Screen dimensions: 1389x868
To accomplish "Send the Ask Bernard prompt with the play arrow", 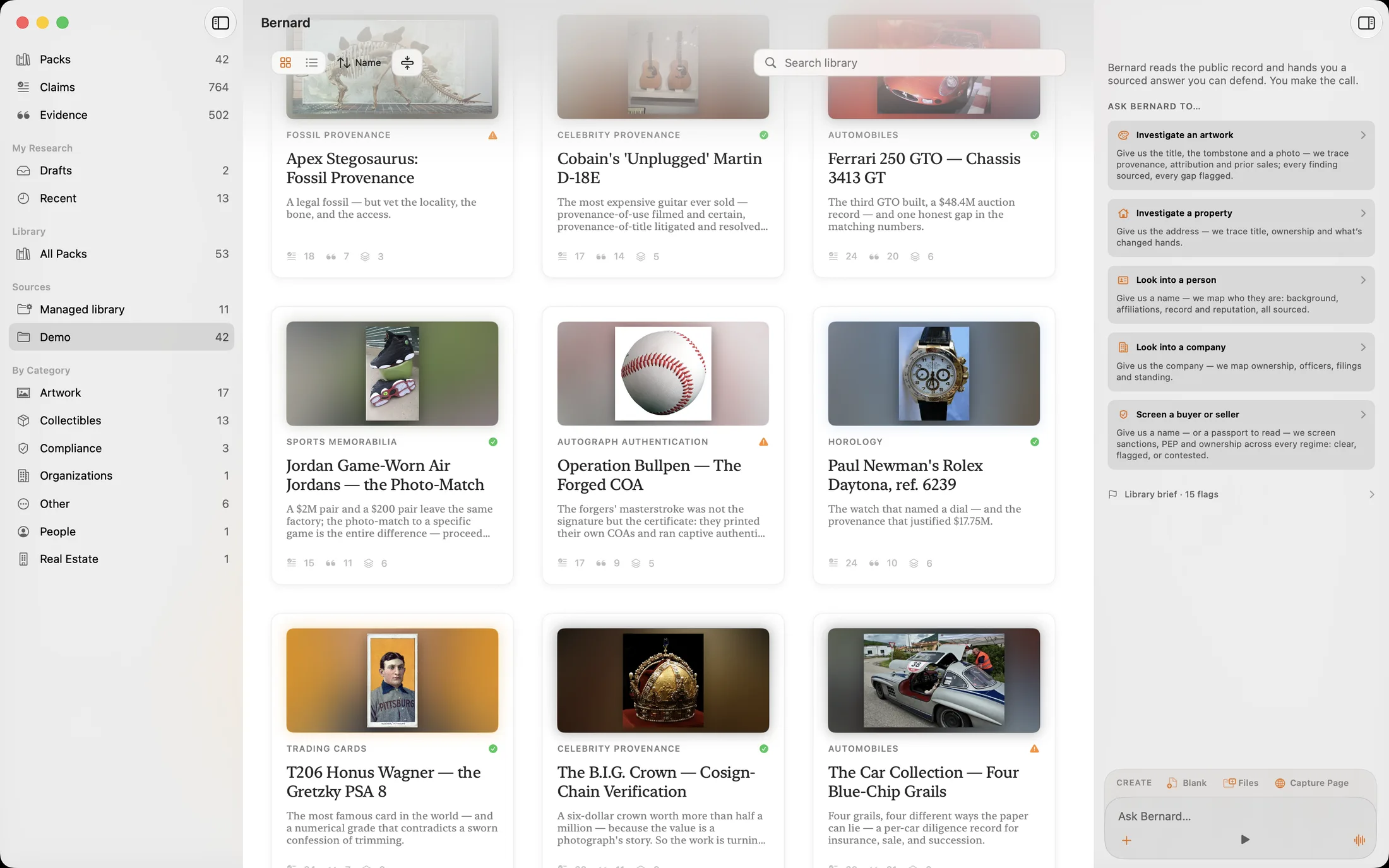I will coord(1244,840).
